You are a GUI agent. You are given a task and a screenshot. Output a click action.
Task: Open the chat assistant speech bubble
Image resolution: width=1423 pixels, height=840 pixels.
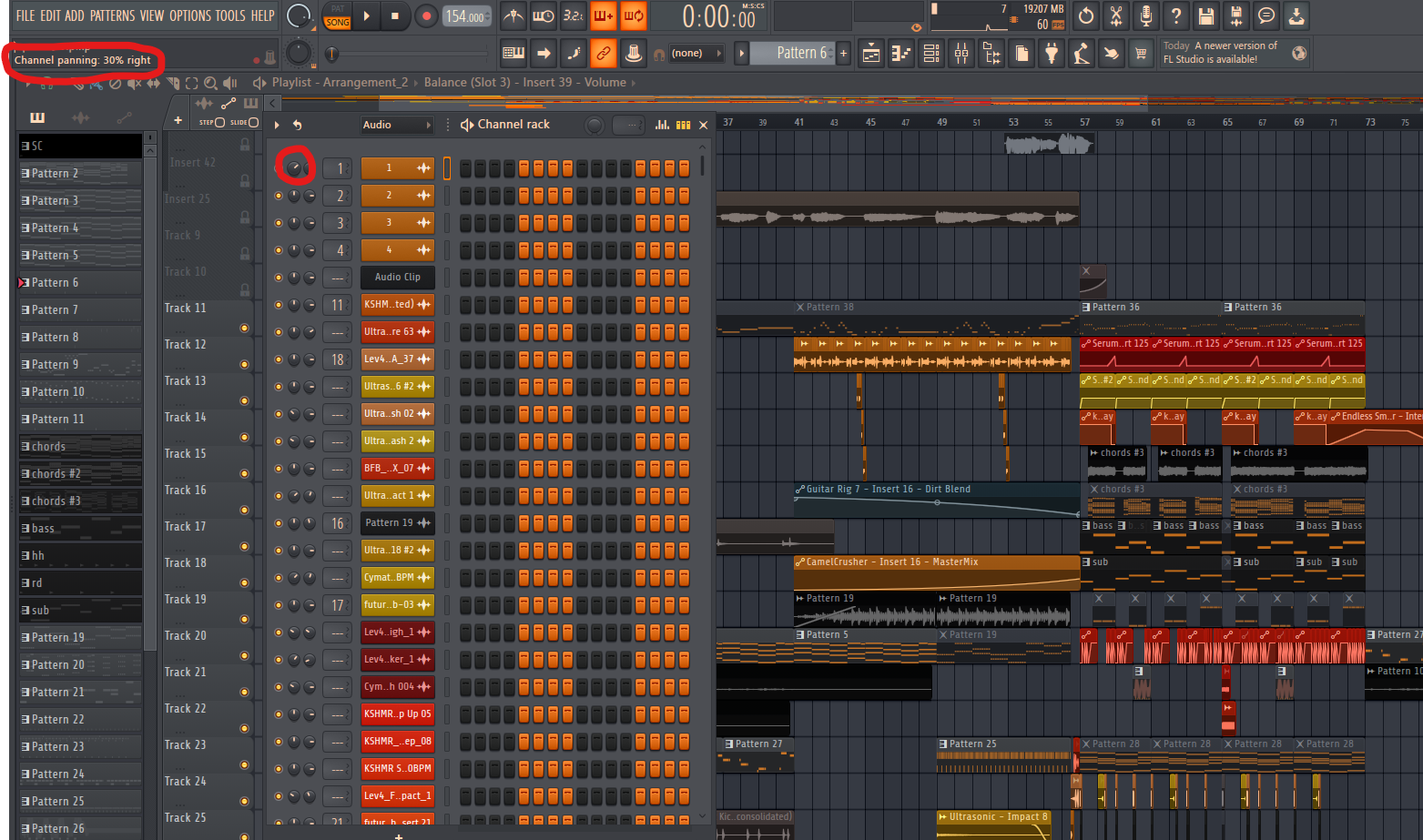pos(1266,15)
